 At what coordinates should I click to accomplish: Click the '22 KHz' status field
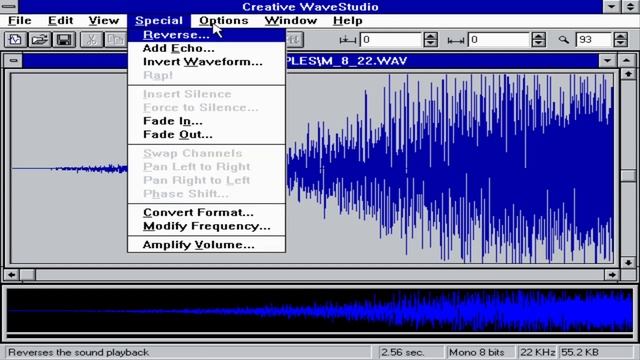(538, 352)
